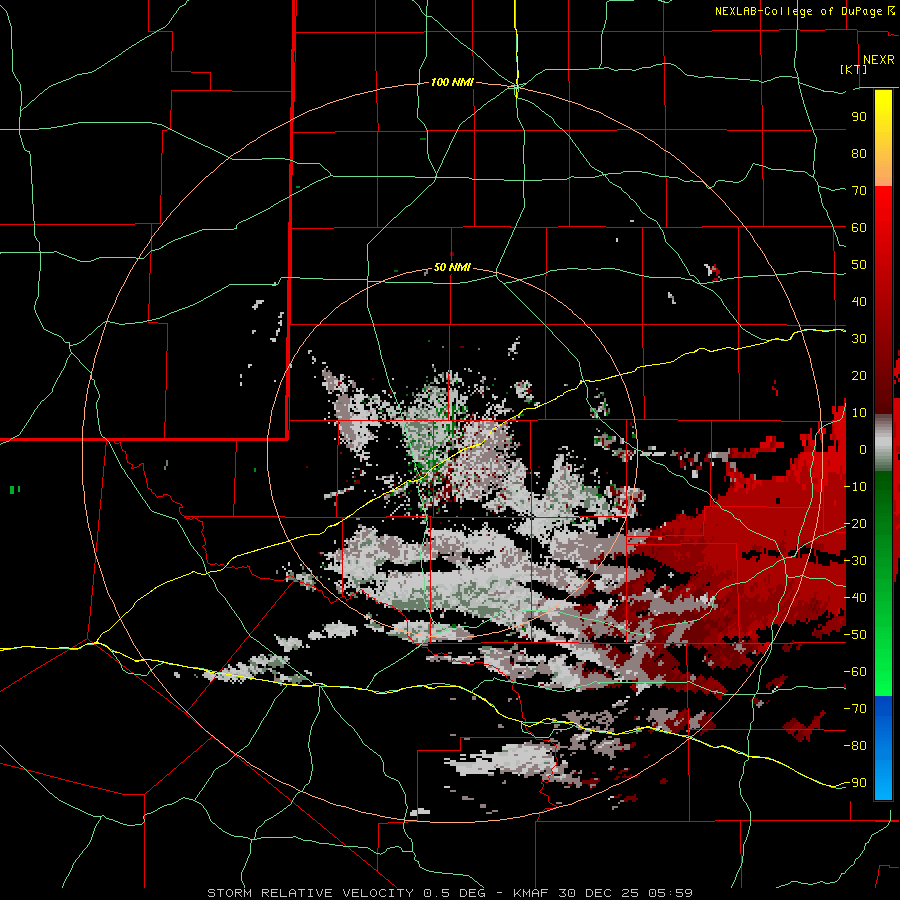This screenshot has height=900, width=900.
Task: Click the -40 value on velocity scale
Action: point(855,598)
